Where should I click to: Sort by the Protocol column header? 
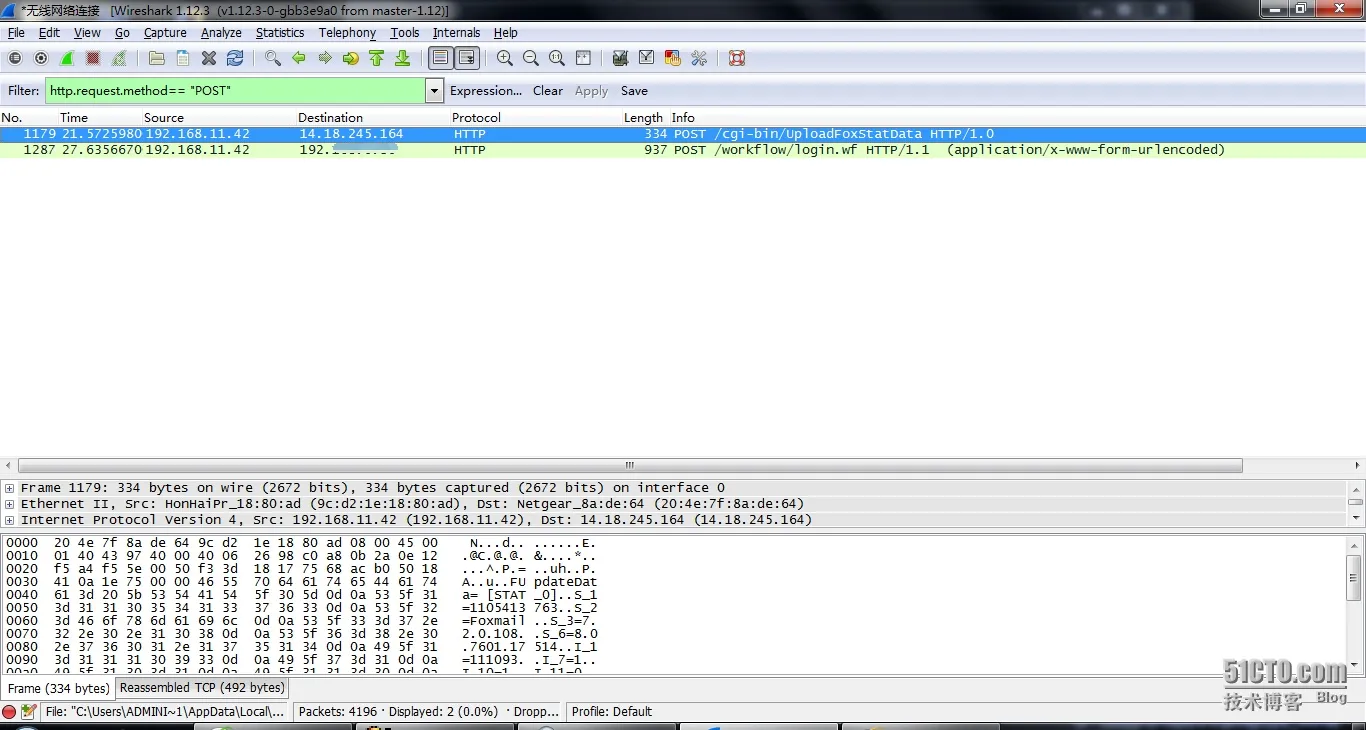tap(476, 118)
